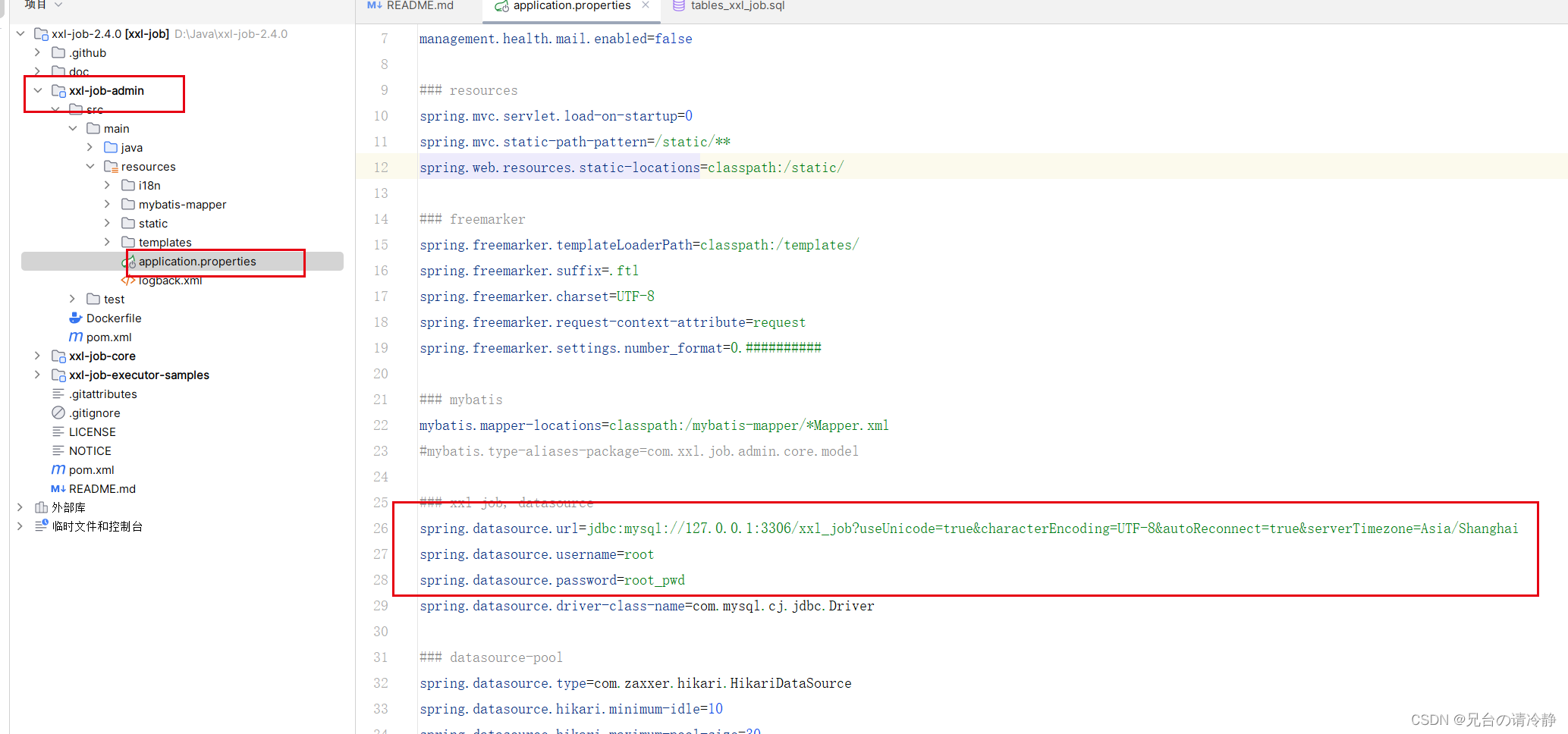Click the root pom.xml Maven icon
1568x734 pixels.
coord(58,469)
